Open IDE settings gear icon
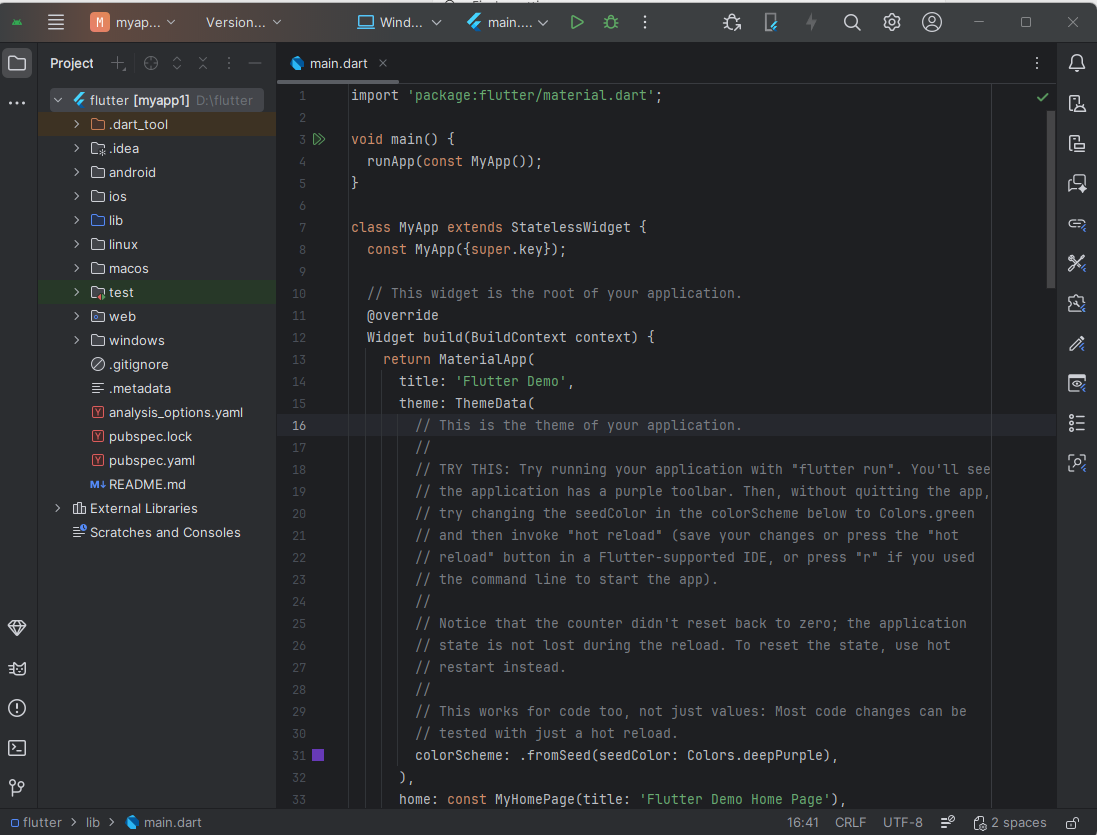The height and width of the screenshot is (835, 1097). click(x=892, y=22)
